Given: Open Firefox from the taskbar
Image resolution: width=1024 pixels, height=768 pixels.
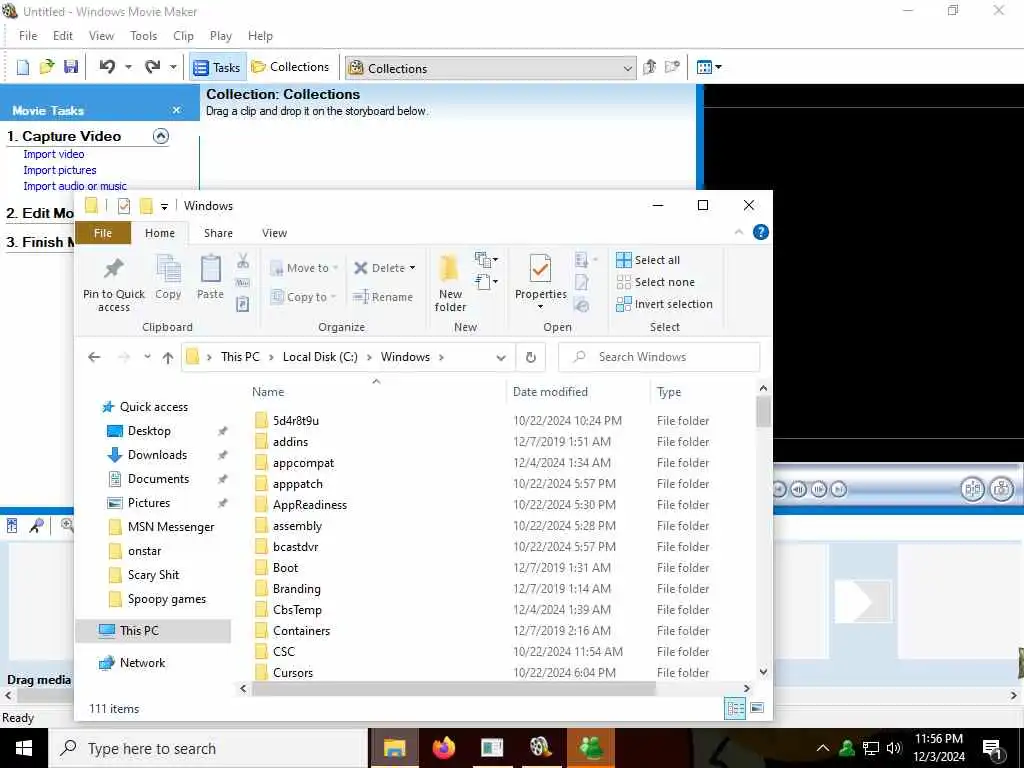Looking at the screenshot, I should click(443, 748).
